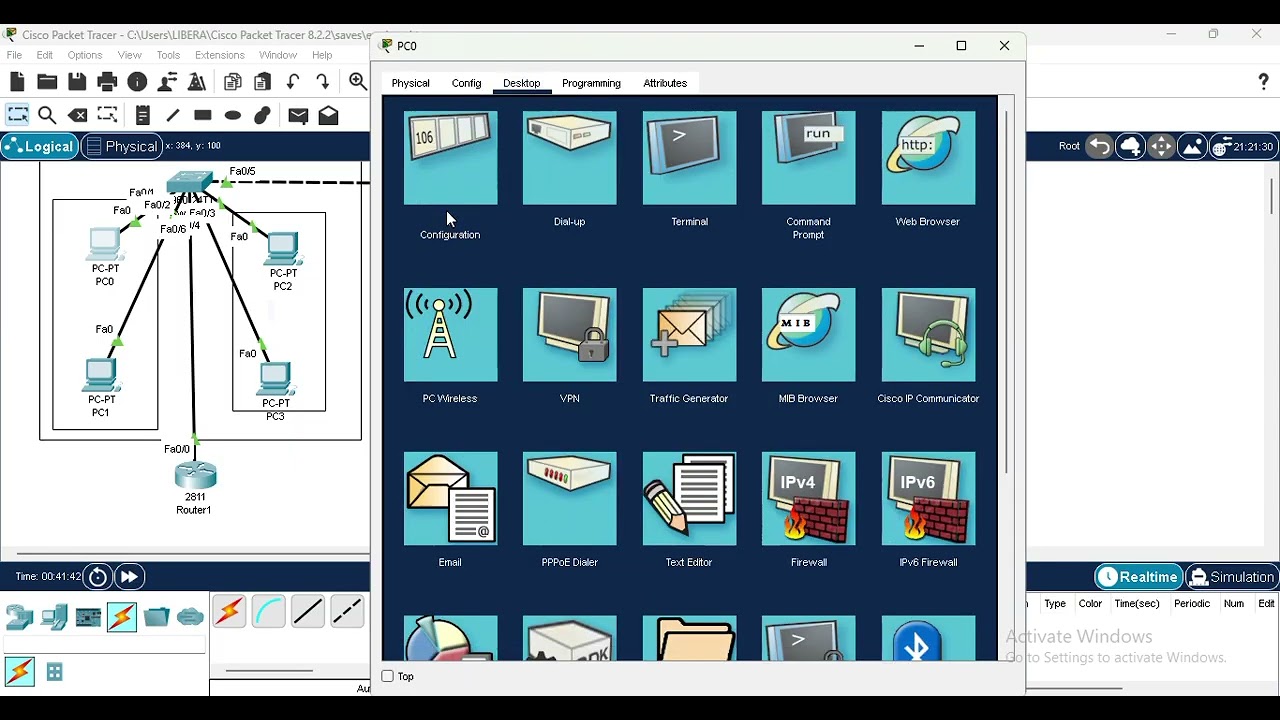
Task: Launch the Web Browser app
Action: point(928,158)
